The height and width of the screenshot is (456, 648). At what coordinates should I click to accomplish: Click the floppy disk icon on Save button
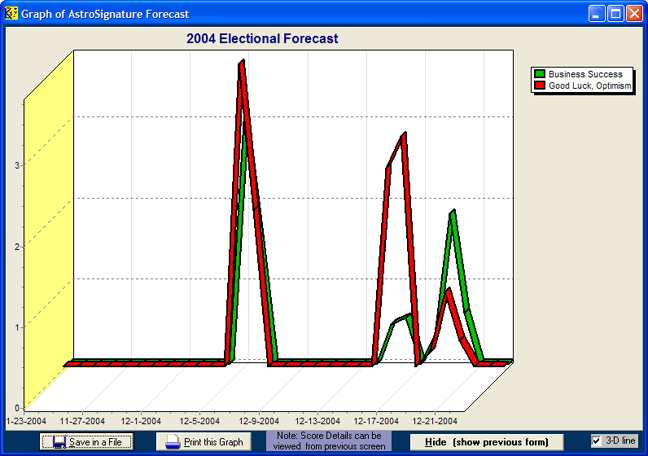click(x=59, y=442)
